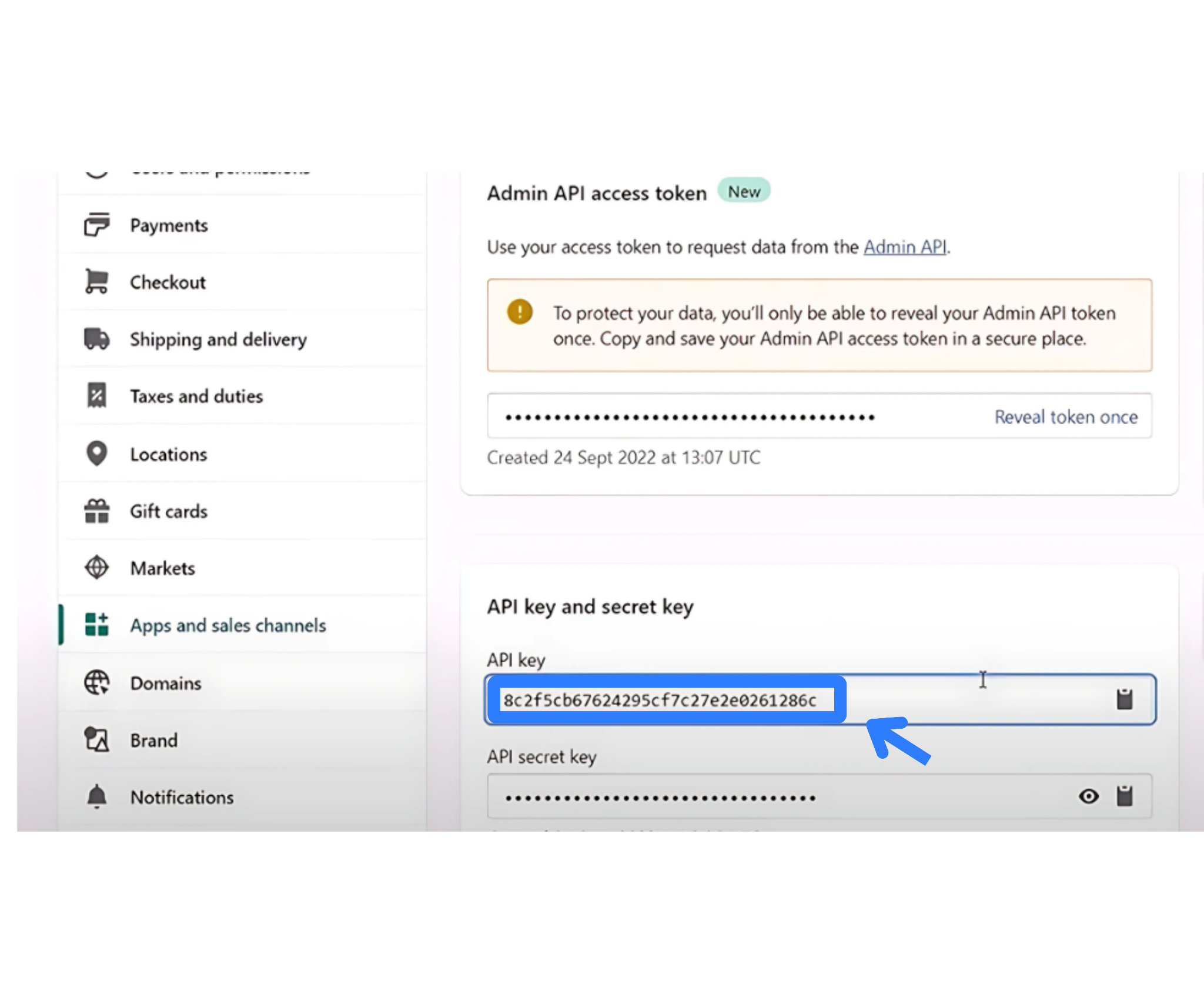Click the masked API secret key field
1204x1004 pixels.
click(660, 798)
